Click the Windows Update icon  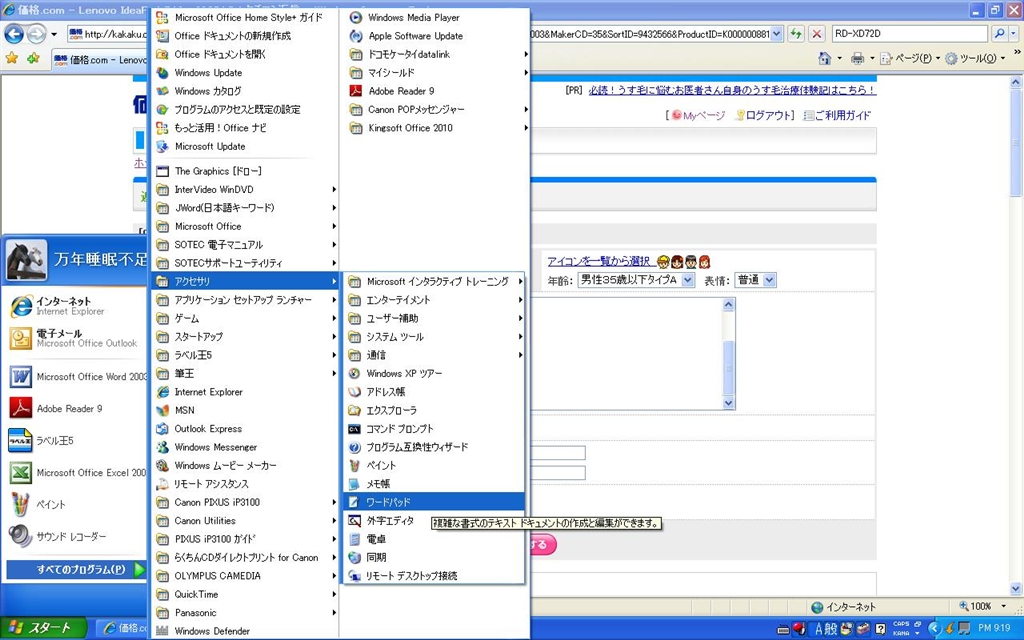tap(162, 72)
